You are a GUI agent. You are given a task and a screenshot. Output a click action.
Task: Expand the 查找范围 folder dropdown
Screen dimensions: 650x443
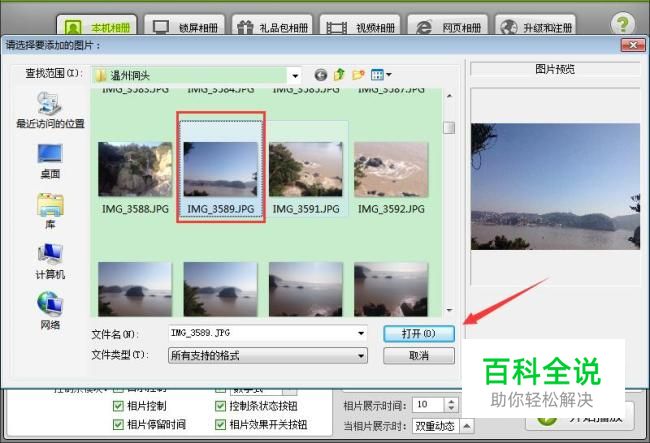(295, 75)
